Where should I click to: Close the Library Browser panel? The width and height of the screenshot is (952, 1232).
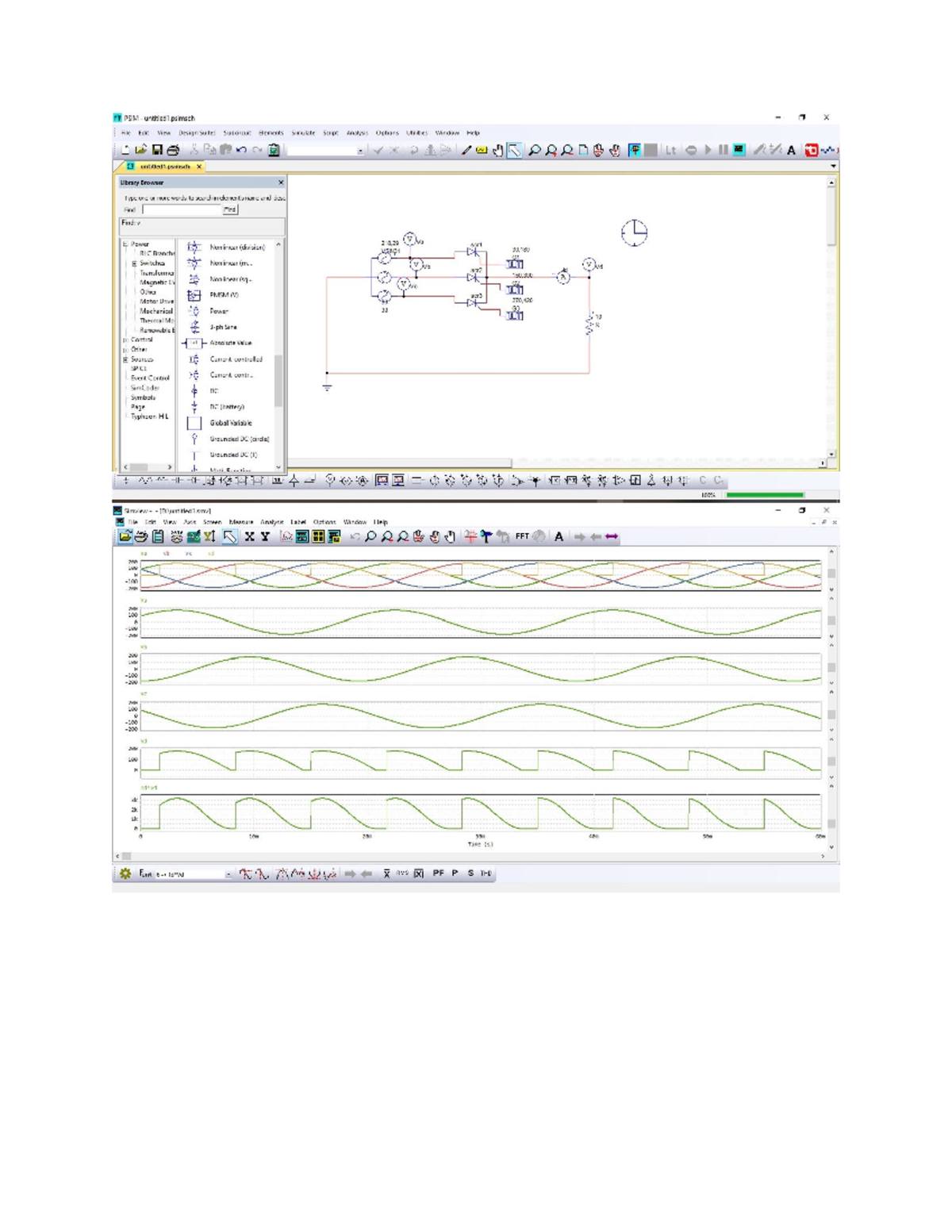coord(281,182)
